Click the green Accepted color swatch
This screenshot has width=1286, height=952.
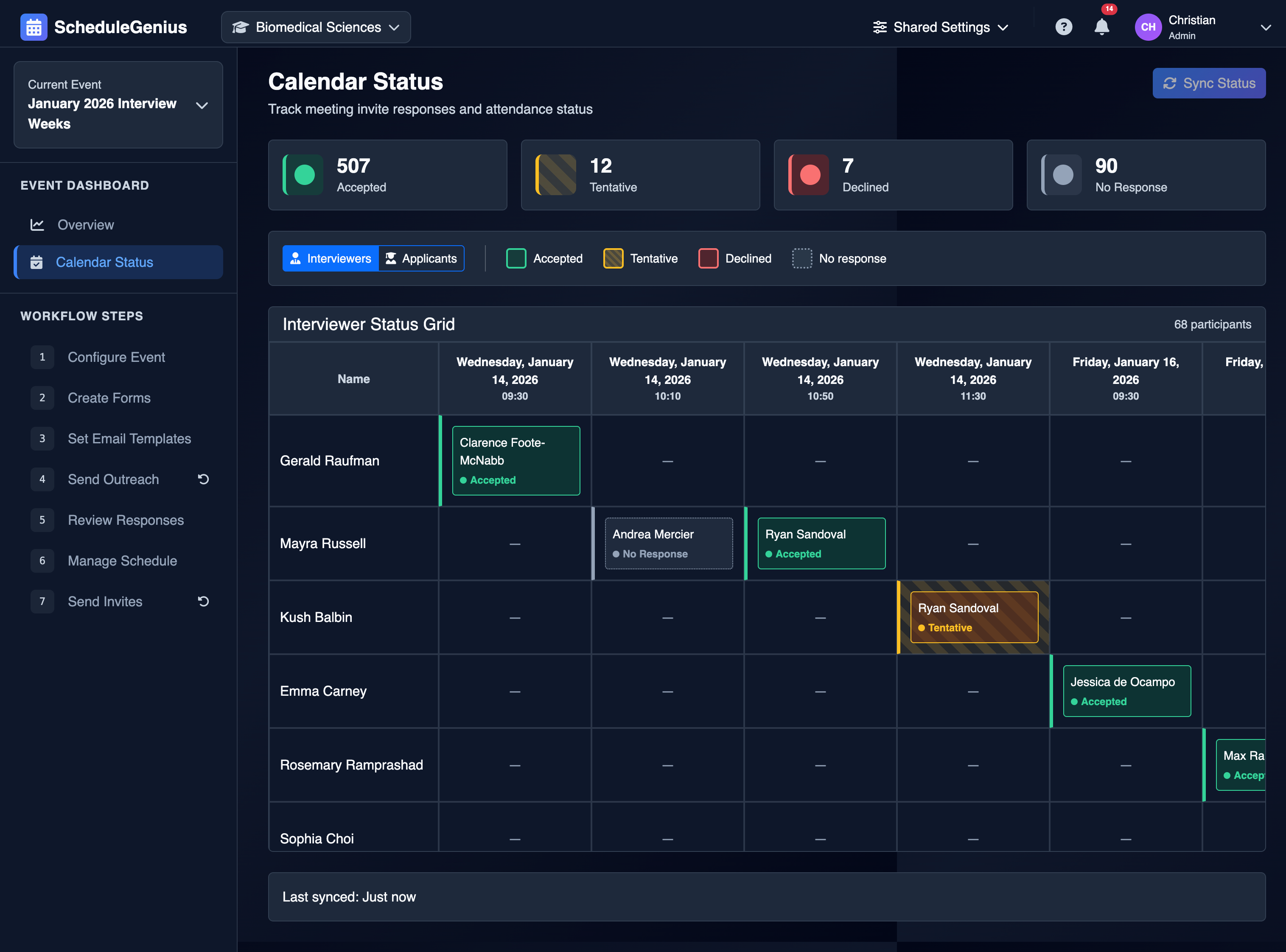click(516, 258)
